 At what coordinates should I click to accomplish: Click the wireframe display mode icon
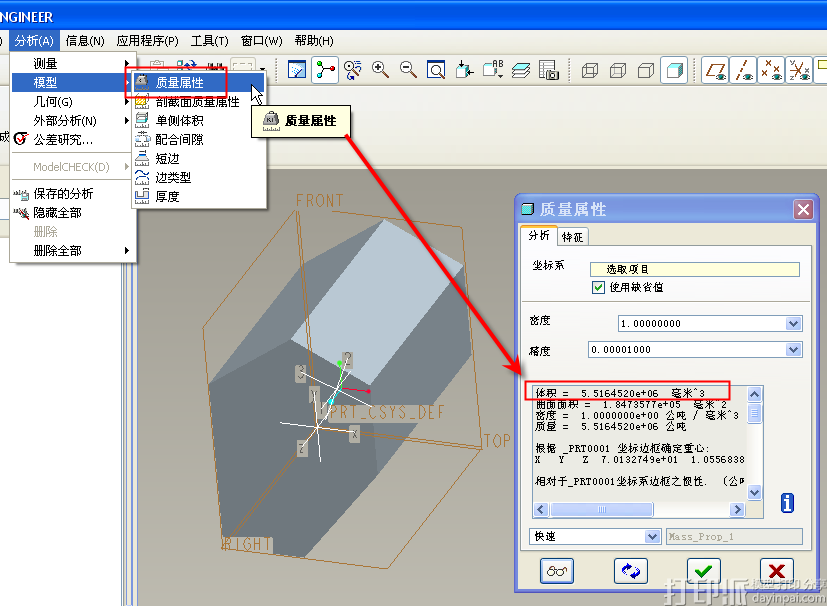[590, 70]
